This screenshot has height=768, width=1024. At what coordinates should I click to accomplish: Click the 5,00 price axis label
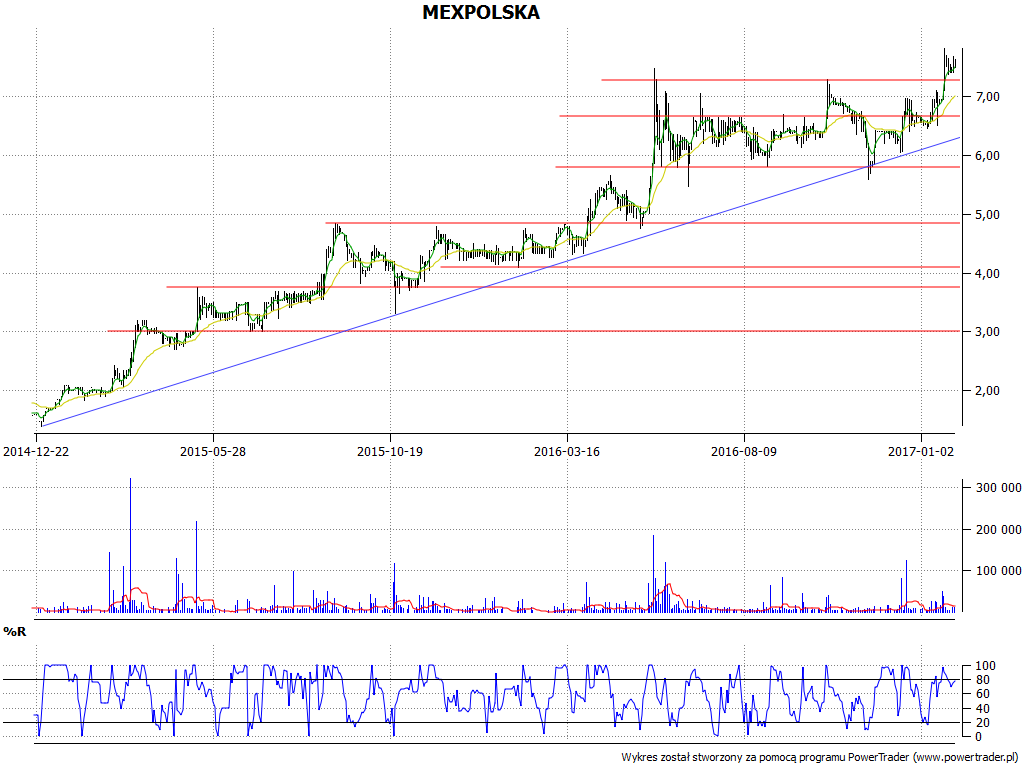[988, 214]
